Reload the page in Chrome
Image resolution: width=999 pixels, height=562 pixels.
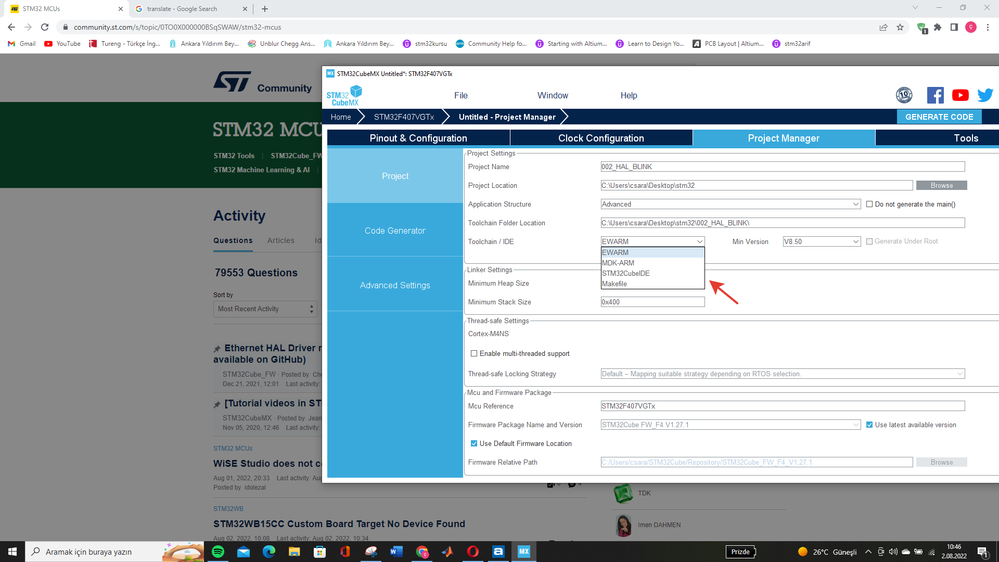pos(45,27)
